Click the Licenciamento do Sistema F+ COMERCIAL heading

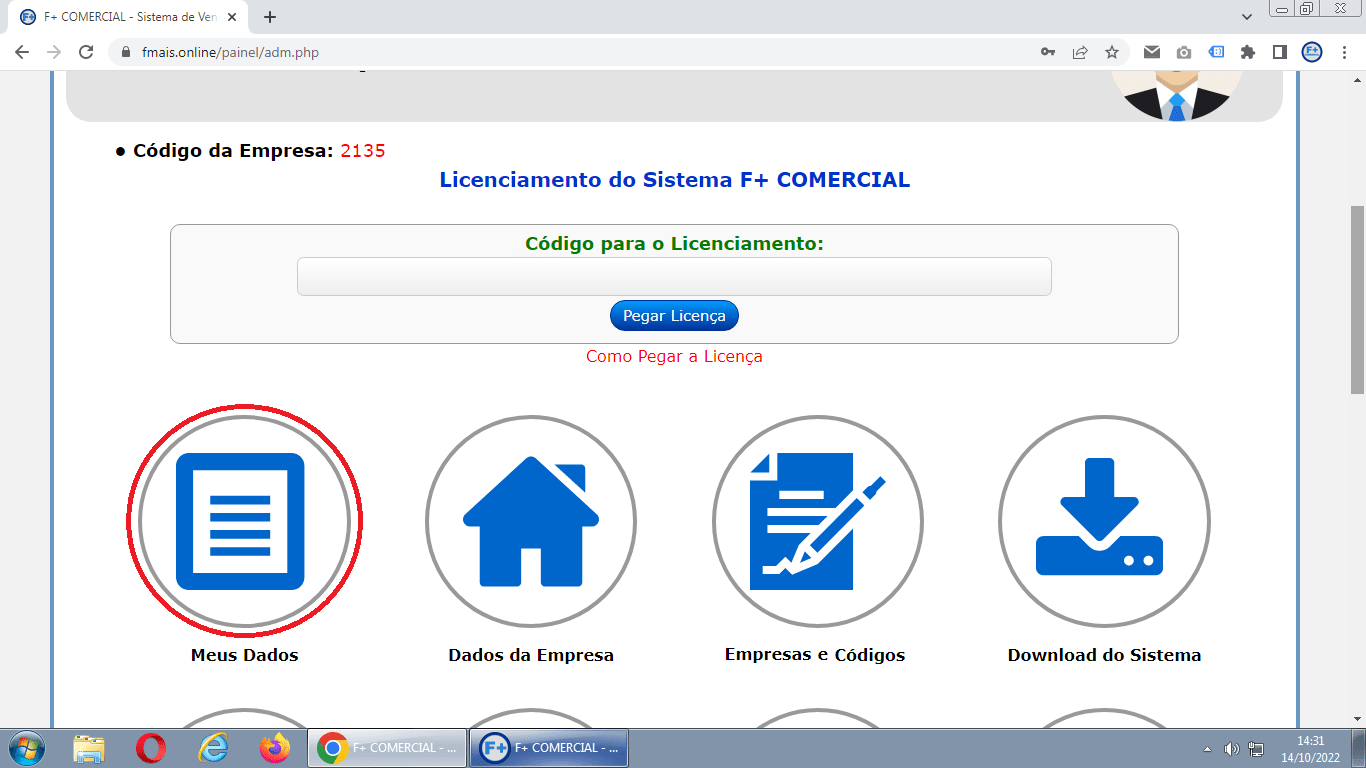pyautogui.click(x=675, y=180)
